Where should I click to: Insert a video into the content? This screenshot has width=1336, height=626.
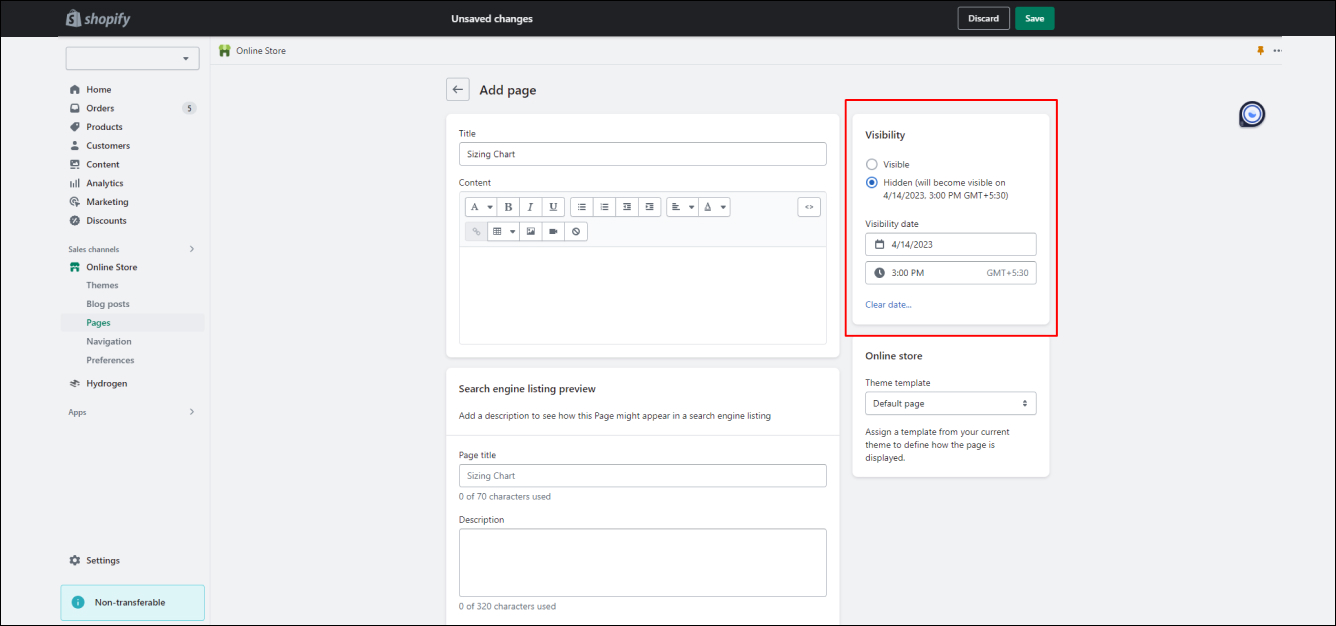(x=553, y=231)
